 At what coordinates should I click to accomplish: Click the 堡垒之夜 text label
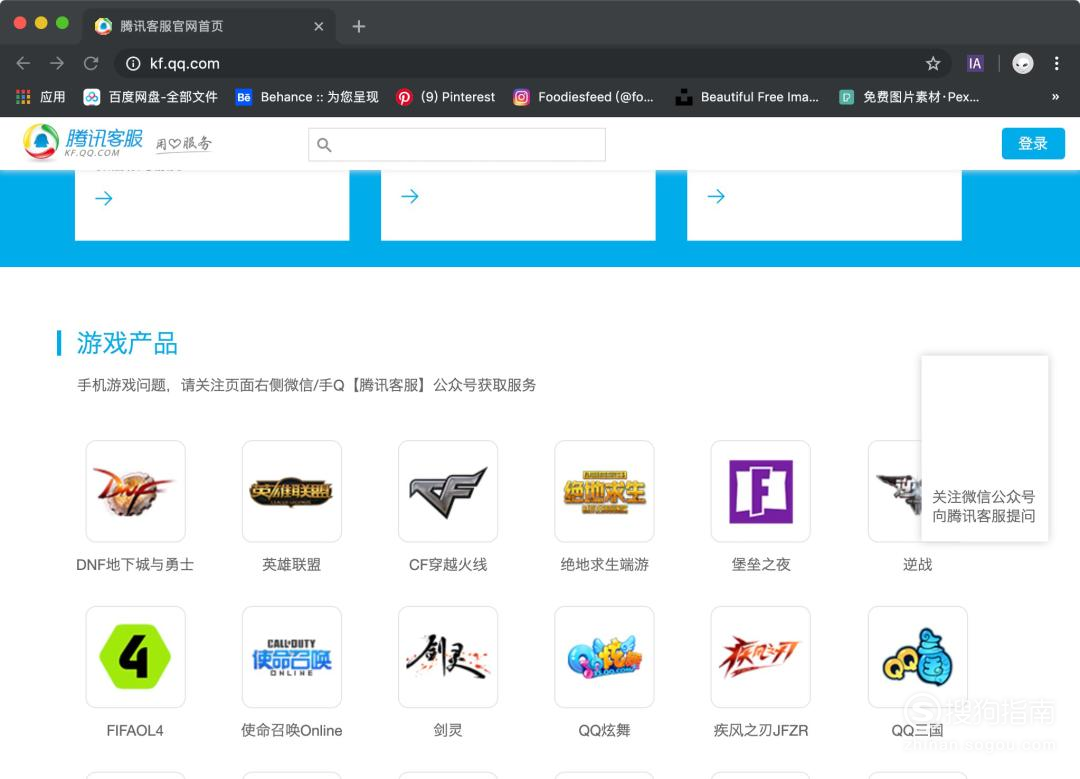coord(760,565)
